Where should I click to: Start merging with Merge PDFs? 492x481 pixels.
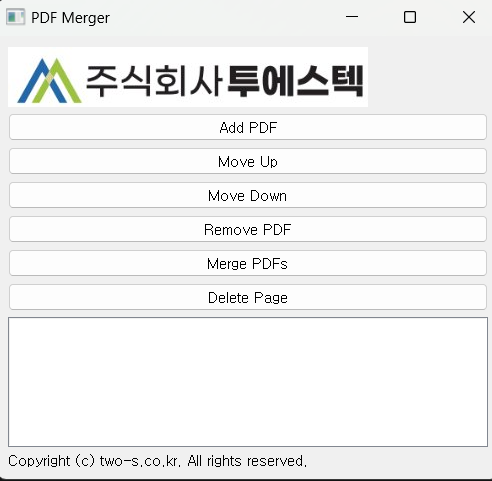[x=248, y=263]
